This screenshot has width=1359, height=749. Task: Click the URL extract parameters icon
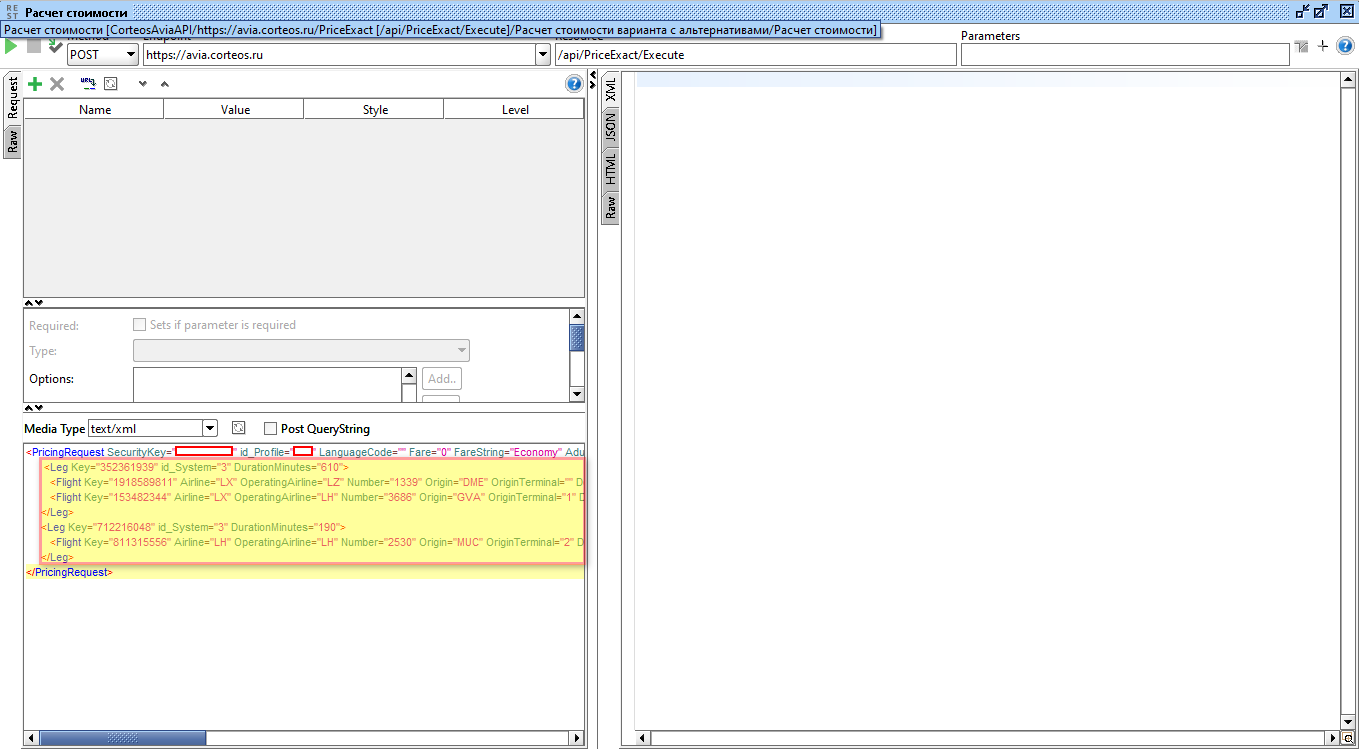coord(88,85)
